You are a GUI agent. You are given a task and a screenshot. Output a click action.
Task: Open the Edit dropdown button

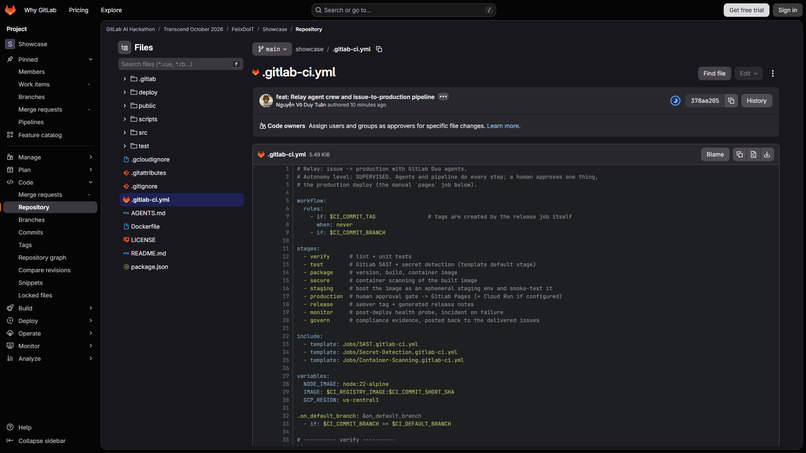(748, 74)
